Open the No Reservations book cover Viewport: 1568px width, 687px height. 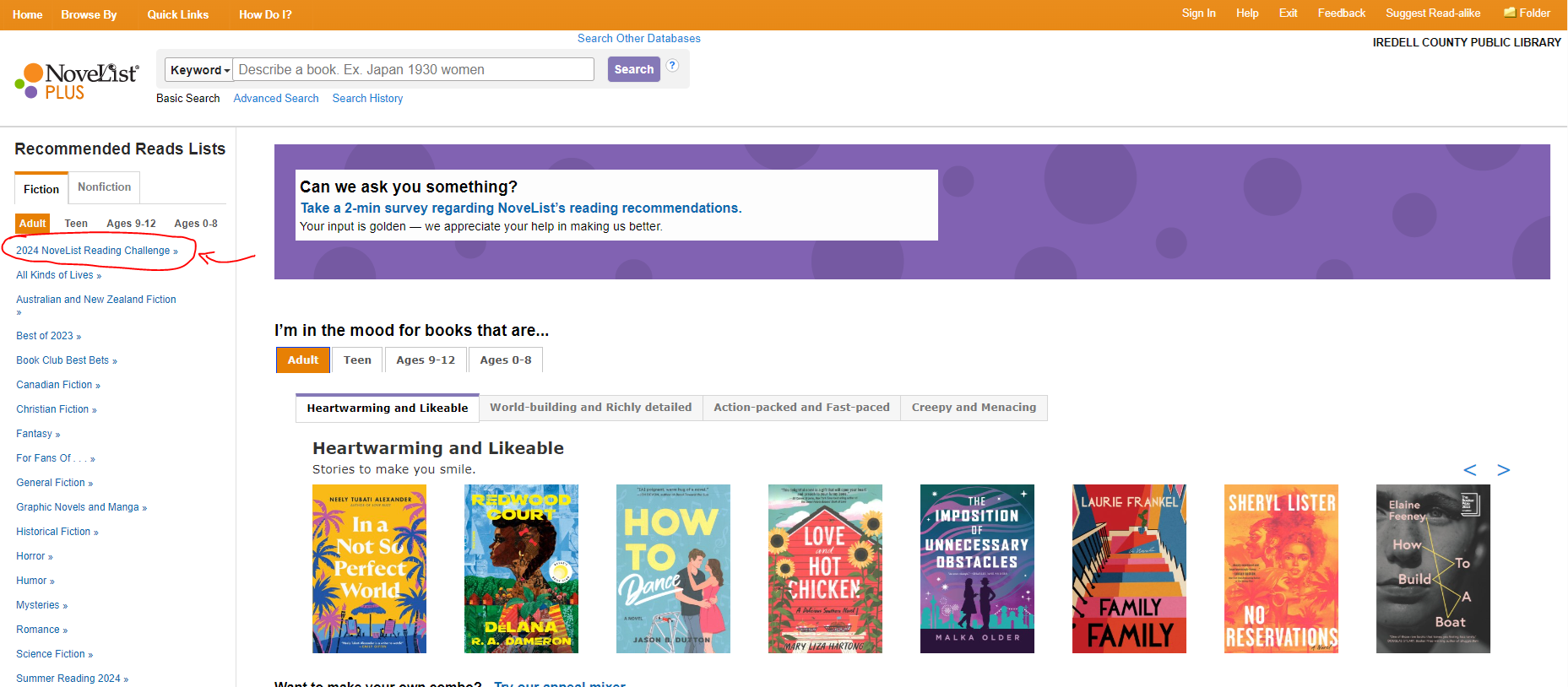tap(1281, 569)
